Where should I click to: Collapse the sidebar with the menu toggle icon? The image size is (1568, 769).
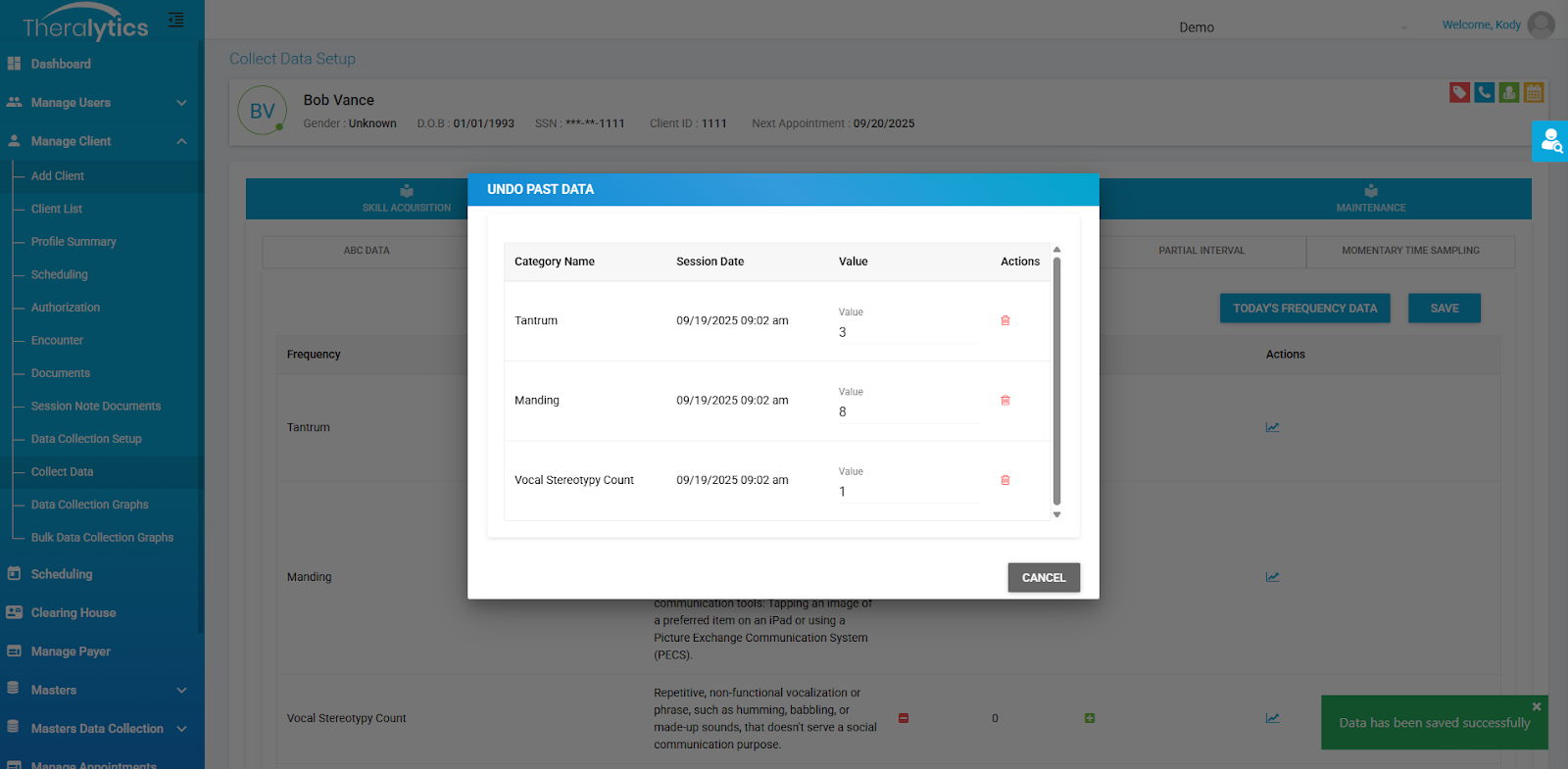pyautogui.click(x=175, y=20)
